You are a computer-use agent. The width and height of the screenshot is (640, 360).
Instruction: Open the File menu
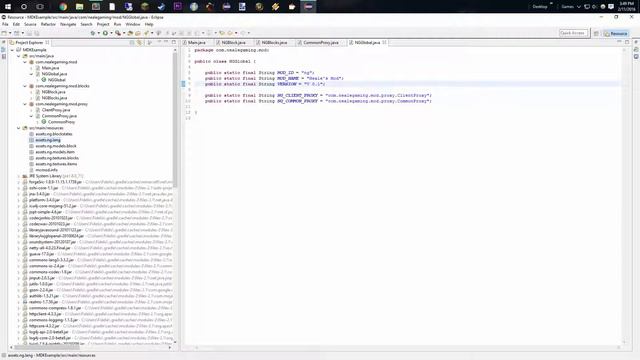5,24
